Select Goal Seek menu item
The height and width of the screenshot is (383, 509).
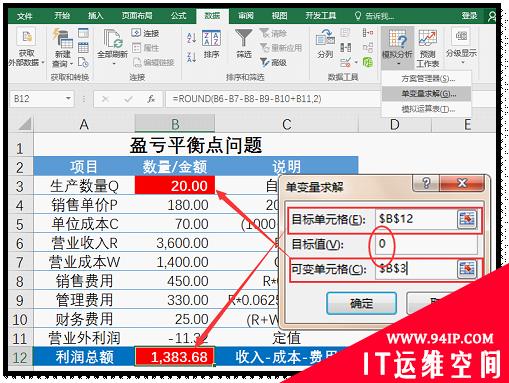coord(427,94)
